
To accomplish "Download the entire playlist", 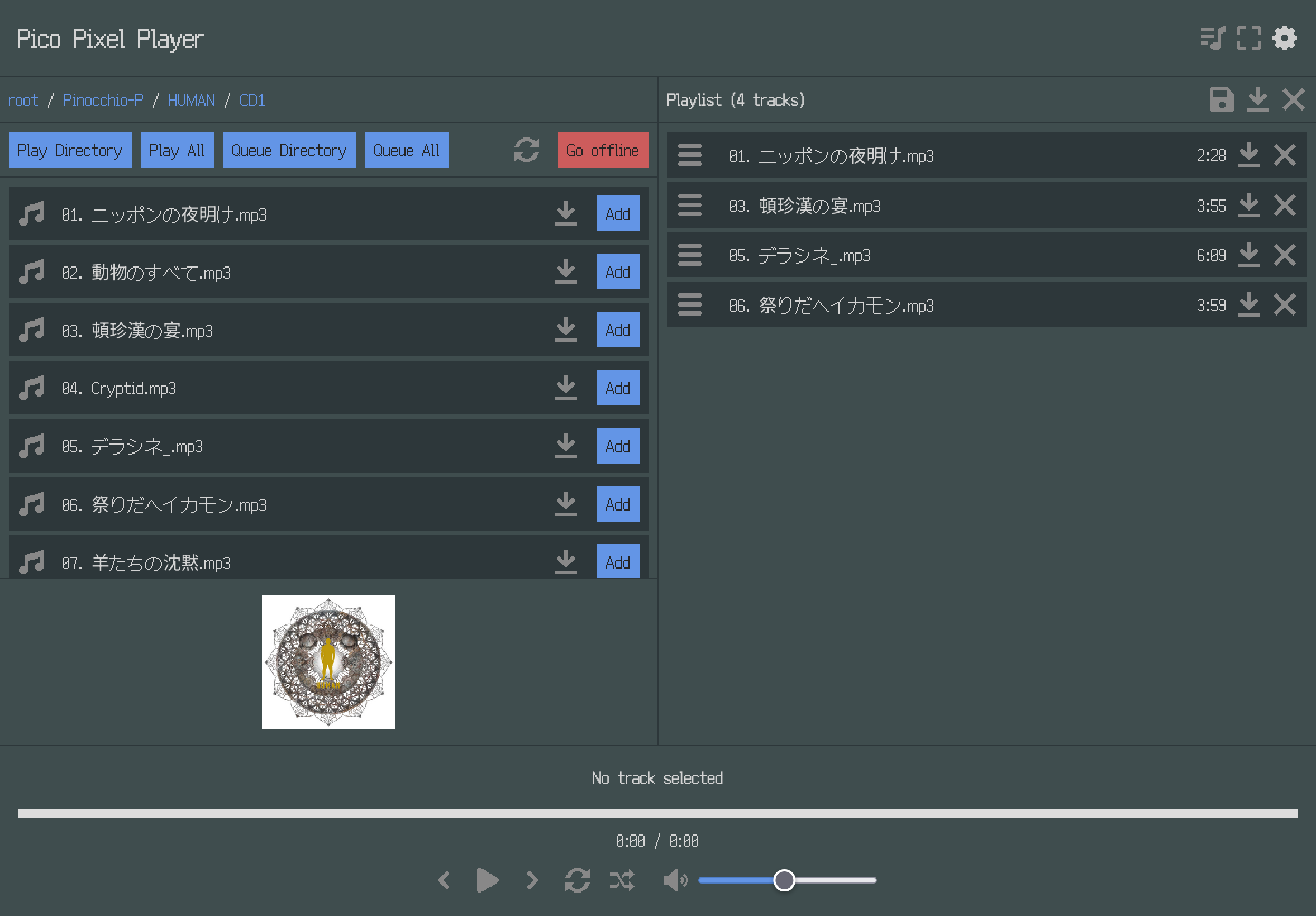I will pos(1257,100).
